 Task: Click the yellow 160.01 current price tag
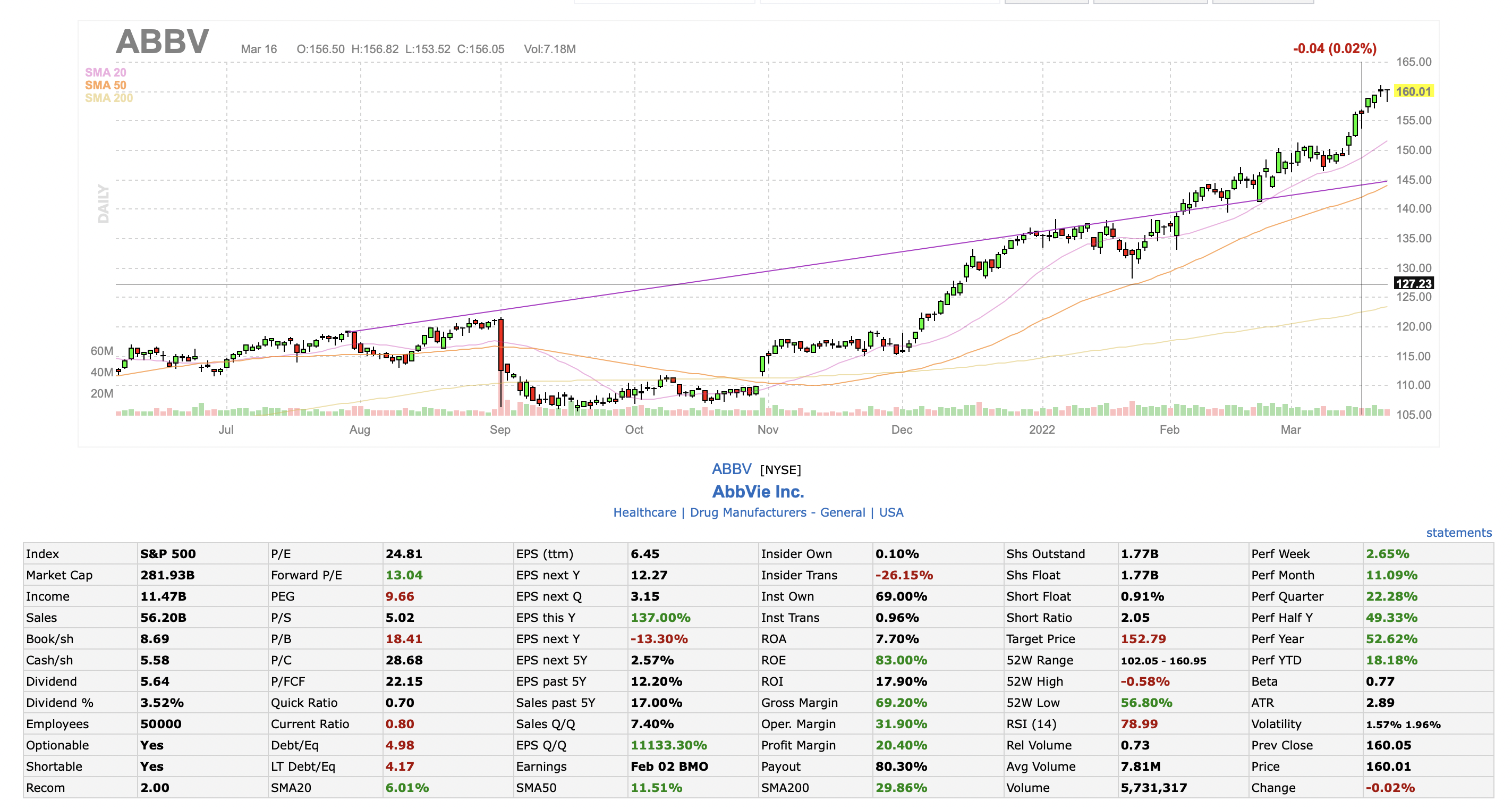[x=1413, y=91]
